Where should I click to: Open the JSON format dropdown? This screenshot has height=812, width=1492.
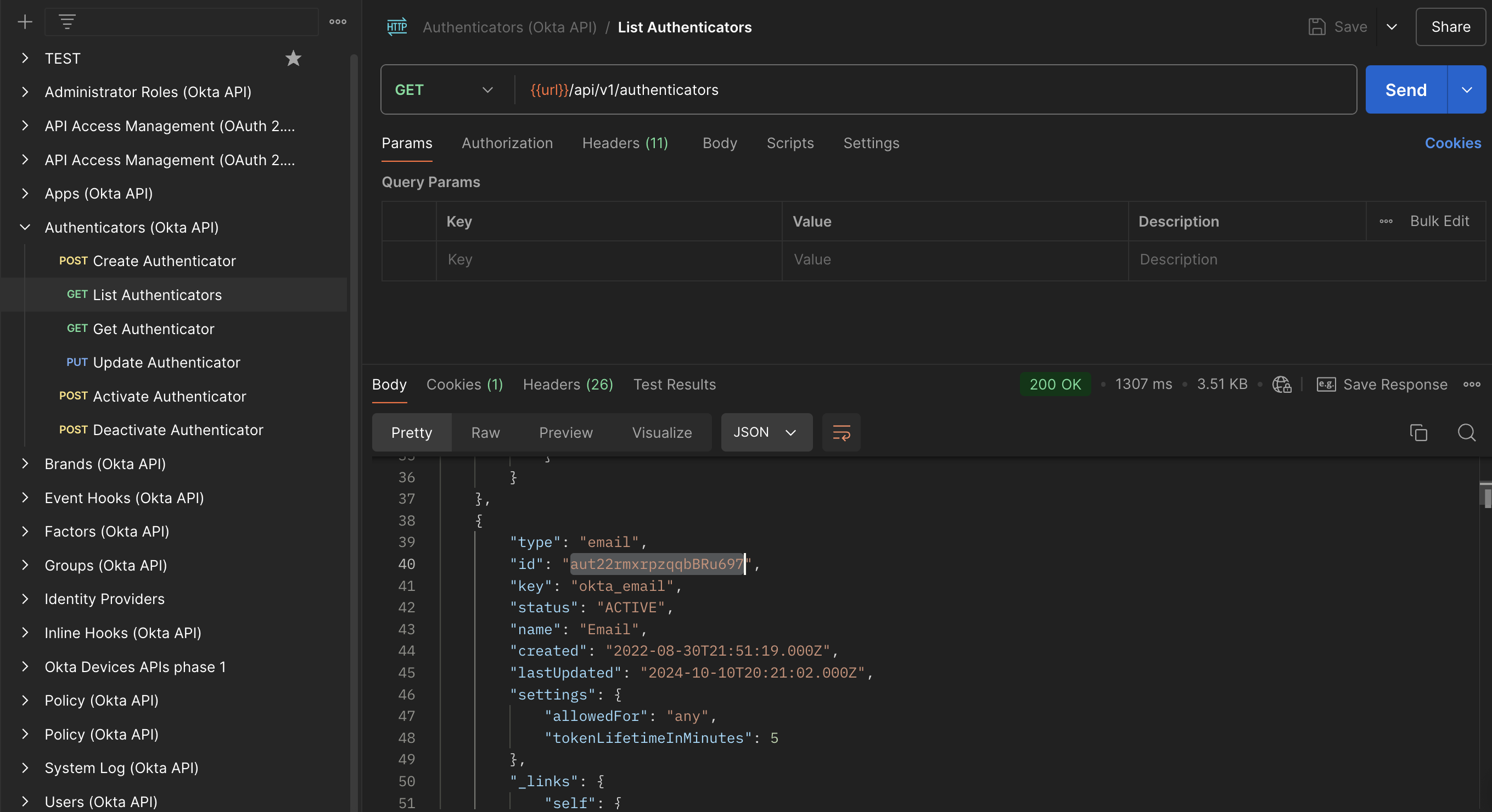click(790, 432)
